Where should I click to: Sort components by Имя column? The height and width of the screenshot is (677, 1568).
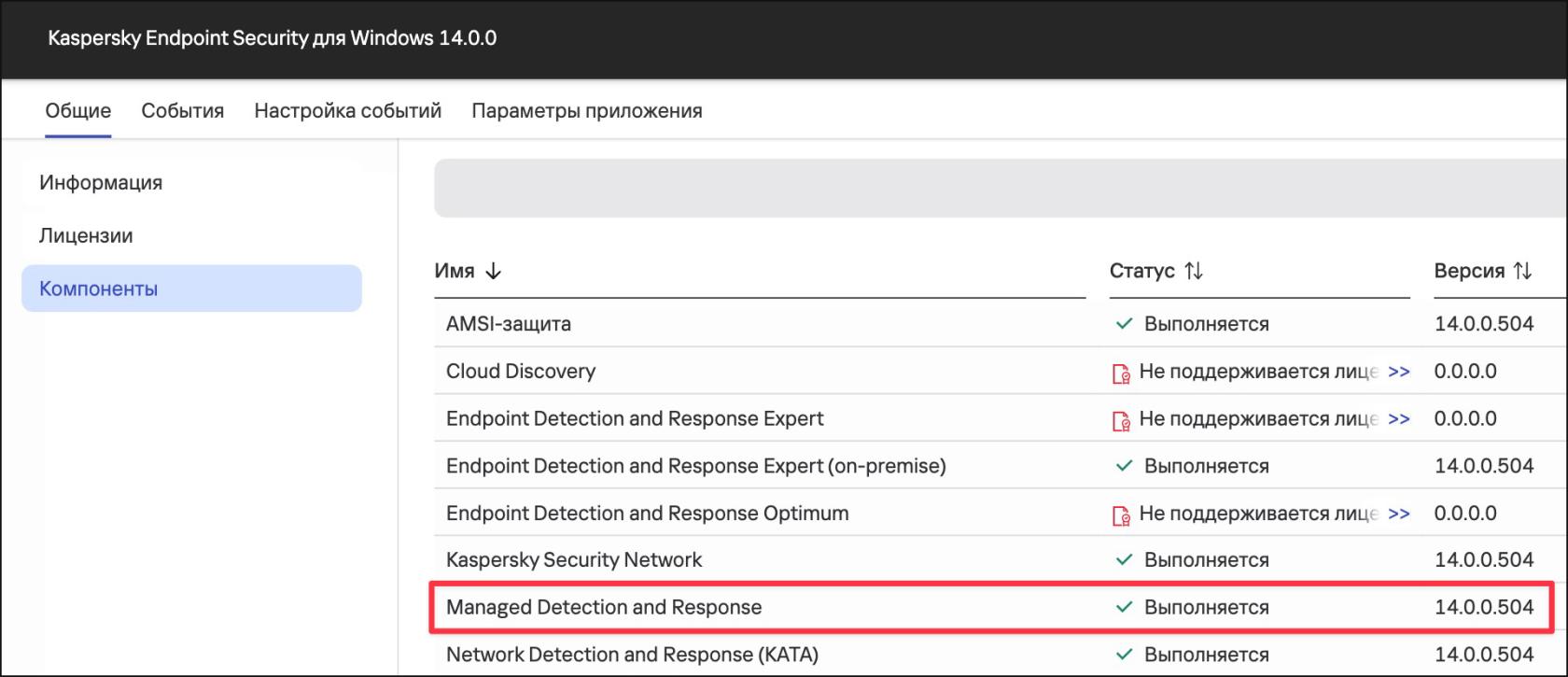(455, 271)
